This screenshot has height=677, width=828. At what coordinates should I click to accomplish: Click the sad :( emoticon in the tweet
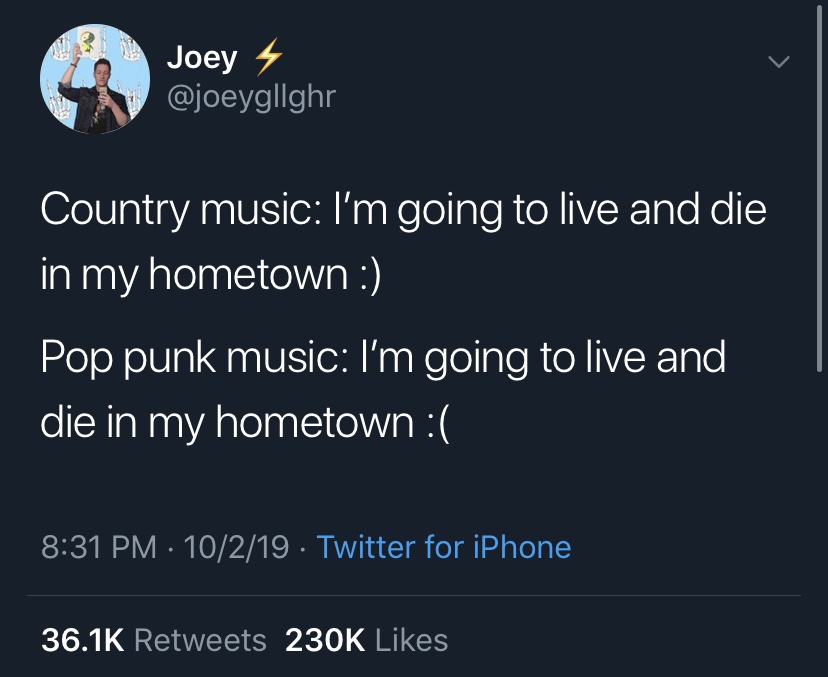[x=436, y=424]
